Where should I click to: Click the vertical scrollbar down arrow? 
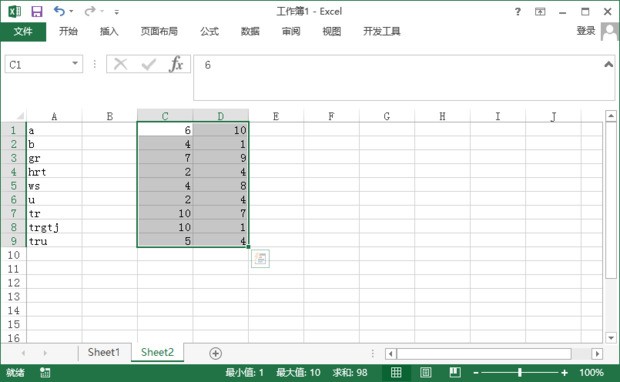point(611,338)
